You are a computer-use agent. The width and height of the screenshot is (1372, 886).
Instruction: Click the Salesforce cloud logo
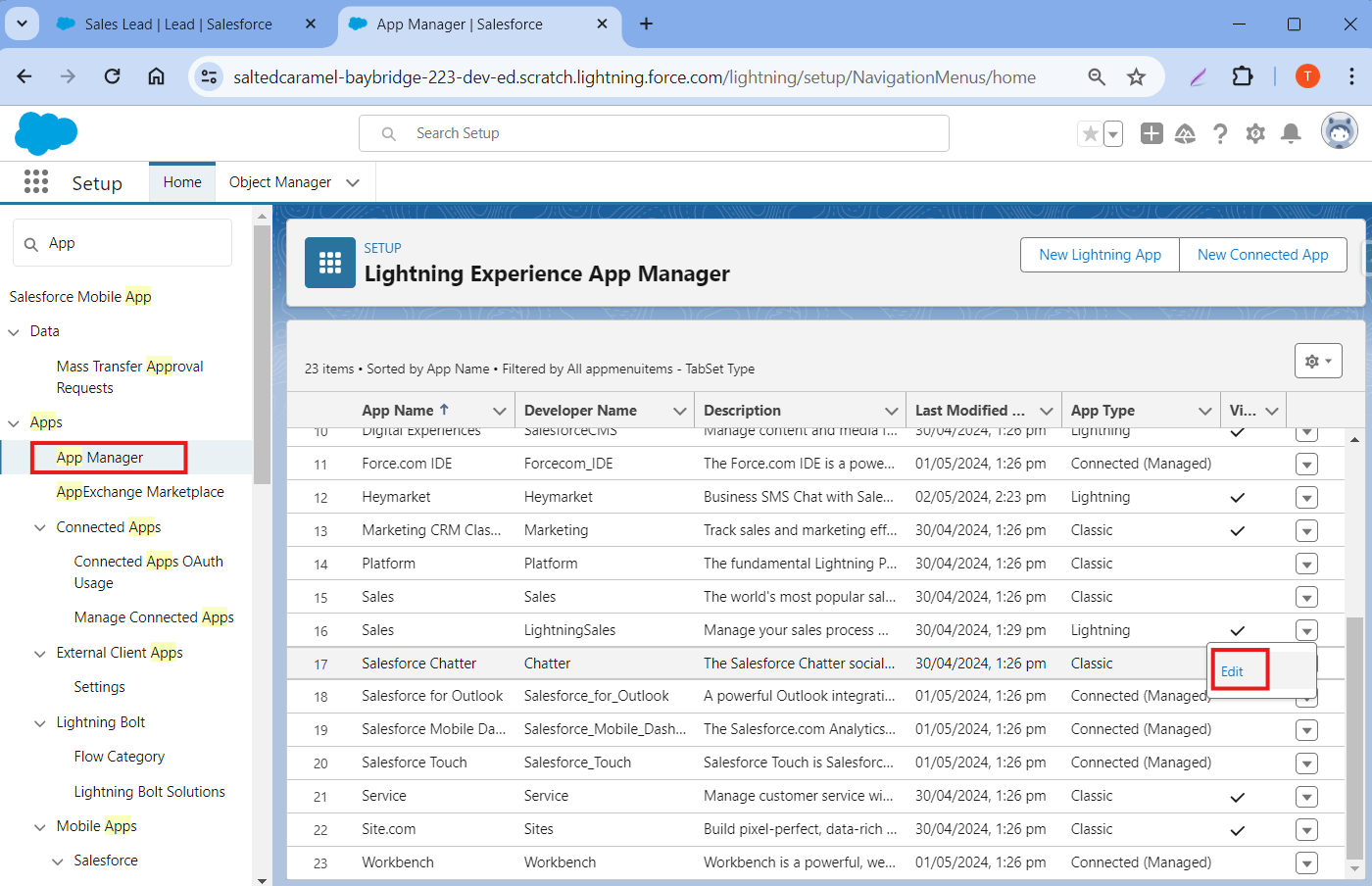tap(46, 133)
